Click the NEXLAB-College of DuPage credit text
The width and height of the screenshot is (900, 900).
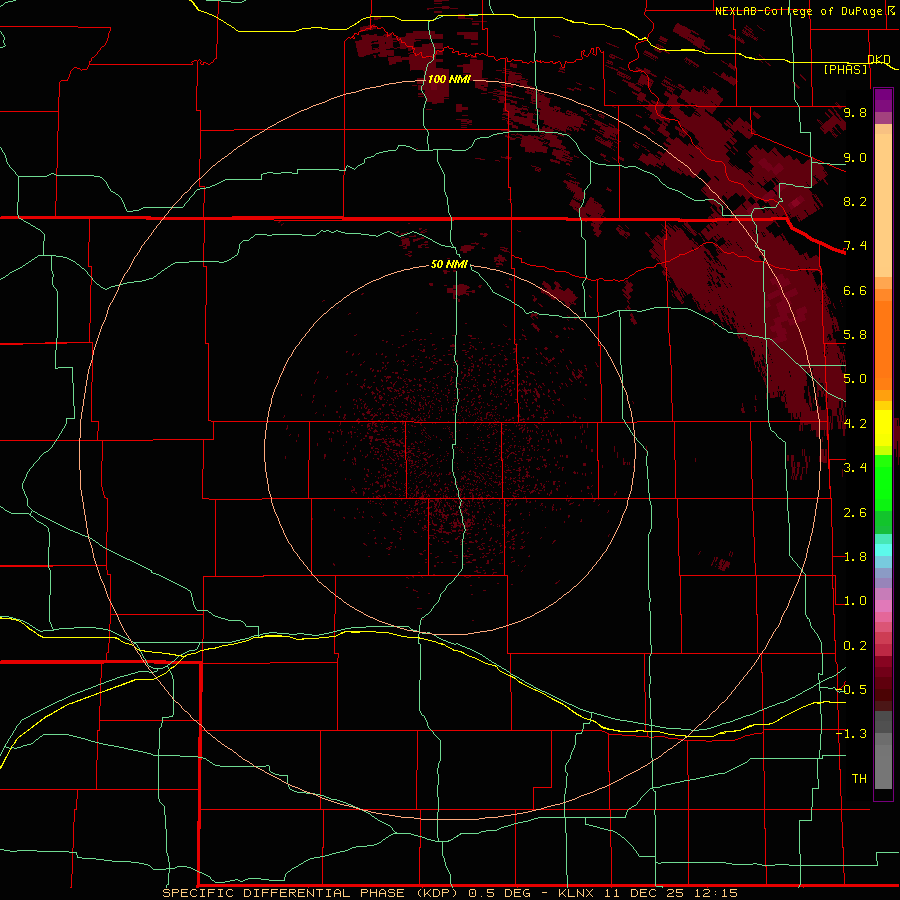[799, 11]
